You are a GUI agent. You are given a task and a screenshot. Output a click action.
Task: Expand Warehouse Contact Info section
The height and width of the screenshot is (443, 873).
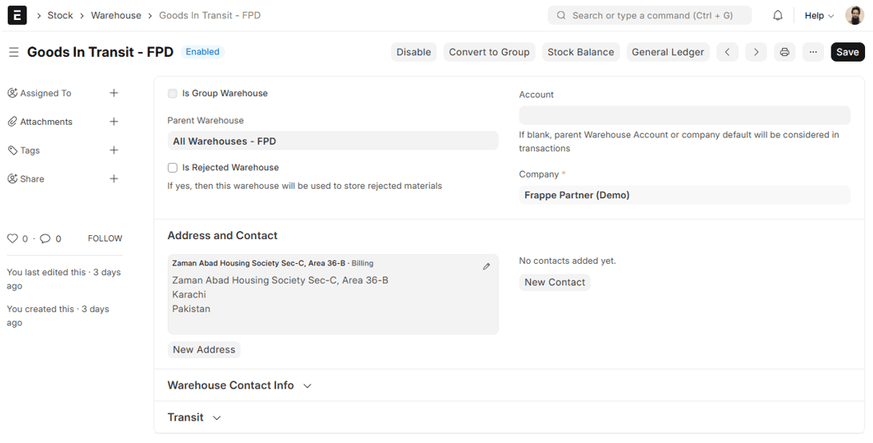click(x=239, y=385)
